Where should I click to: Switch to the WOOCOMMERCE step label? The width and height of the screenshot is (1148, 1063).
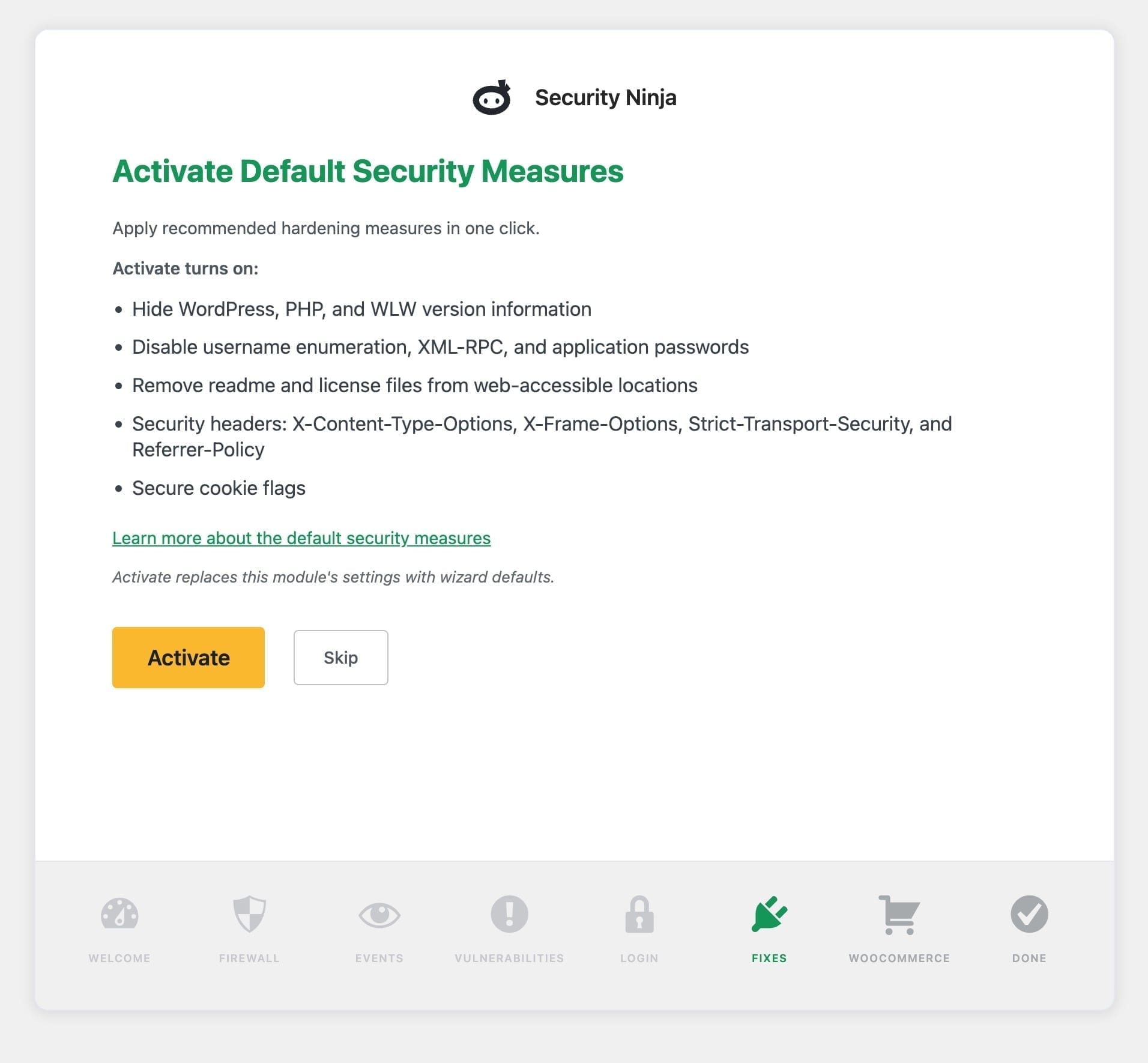(x=899, y=958)
